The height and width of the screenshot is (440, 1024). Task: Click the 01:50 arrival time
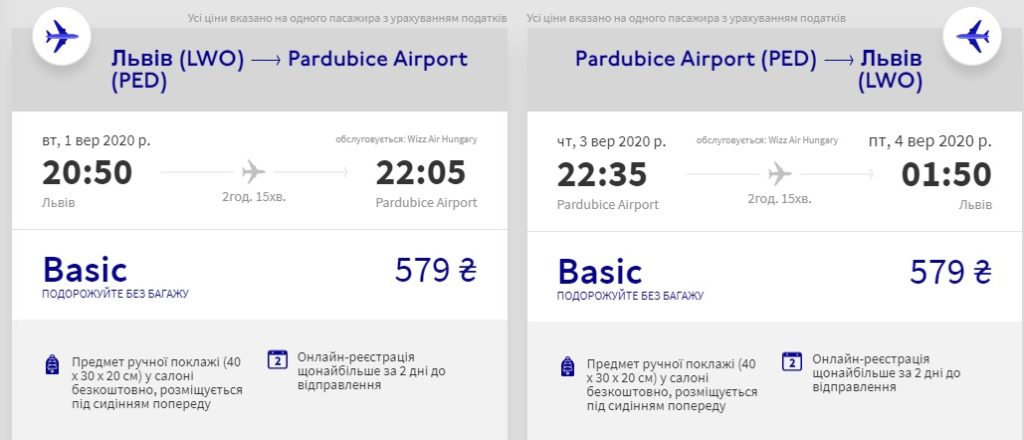pos(946,174)
